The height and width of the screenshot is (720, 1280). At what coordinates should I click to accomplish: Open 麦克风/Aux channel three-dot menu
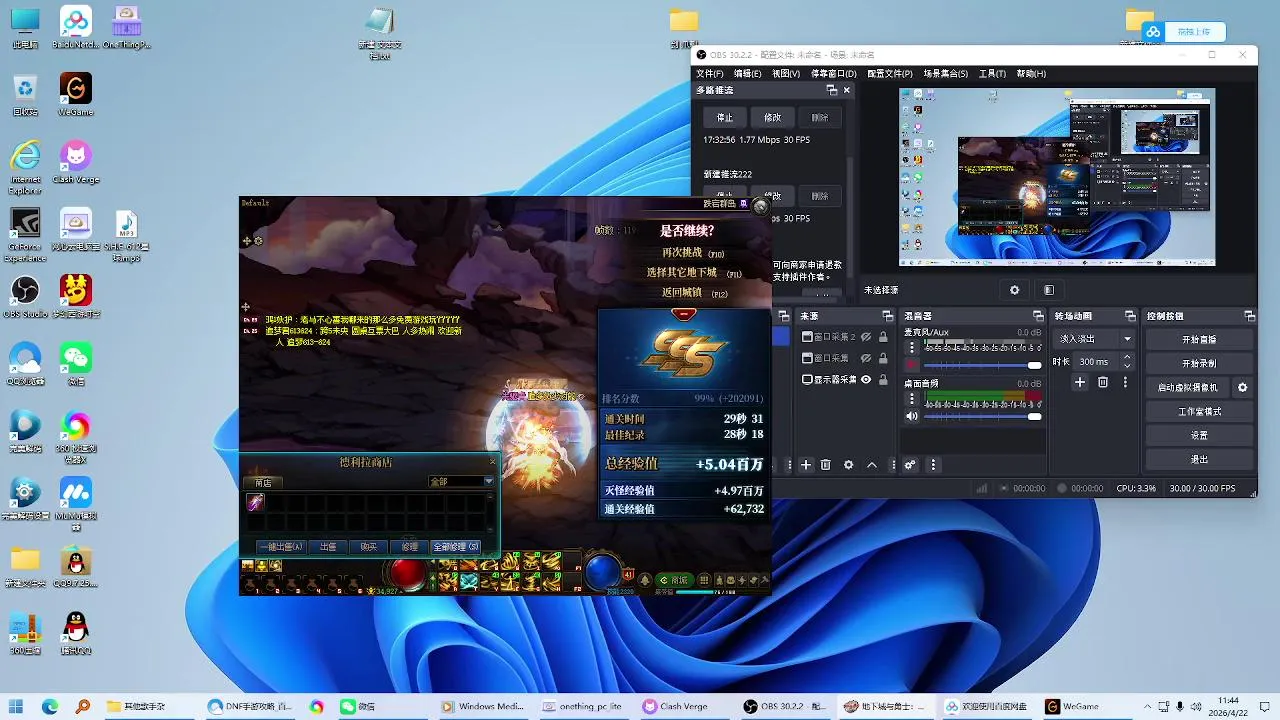coord(911,348)
